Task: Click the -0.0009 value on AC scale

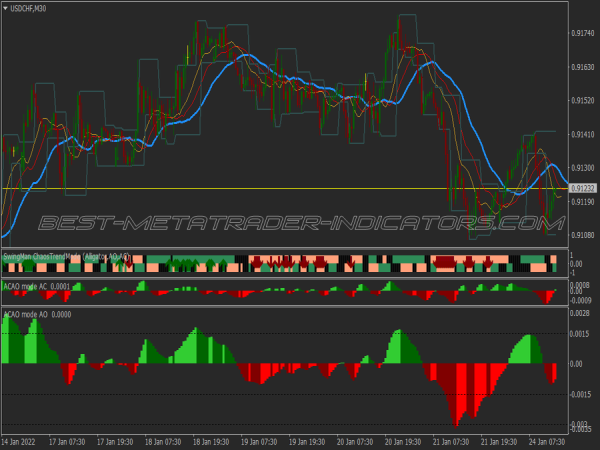Action: coord(581,300)
